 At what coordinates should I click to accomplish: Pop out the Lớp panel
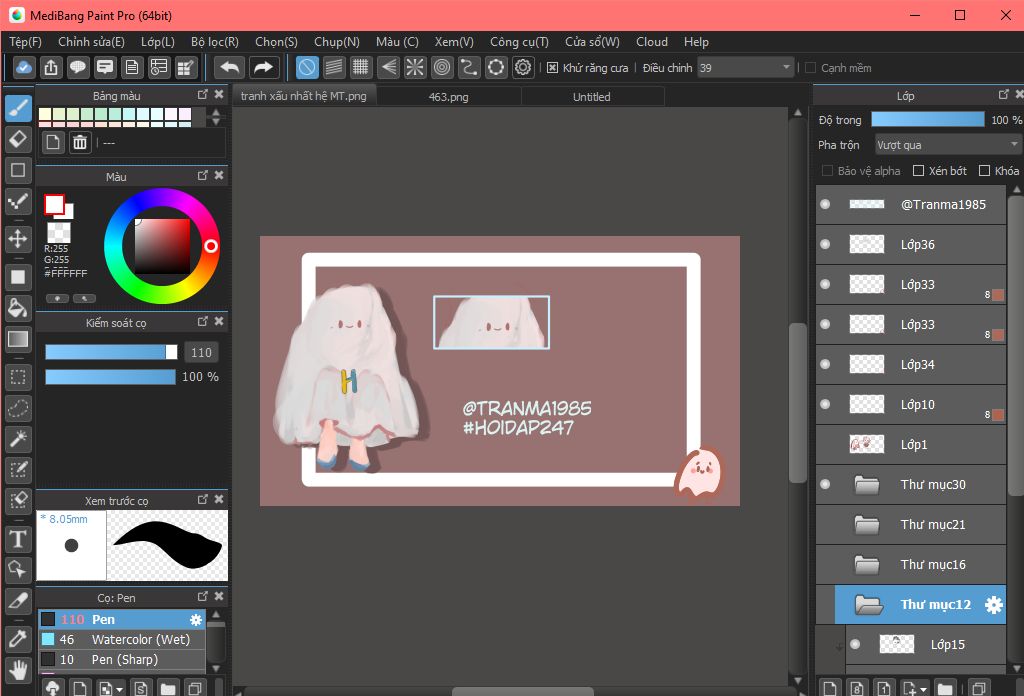(1004, 95)
